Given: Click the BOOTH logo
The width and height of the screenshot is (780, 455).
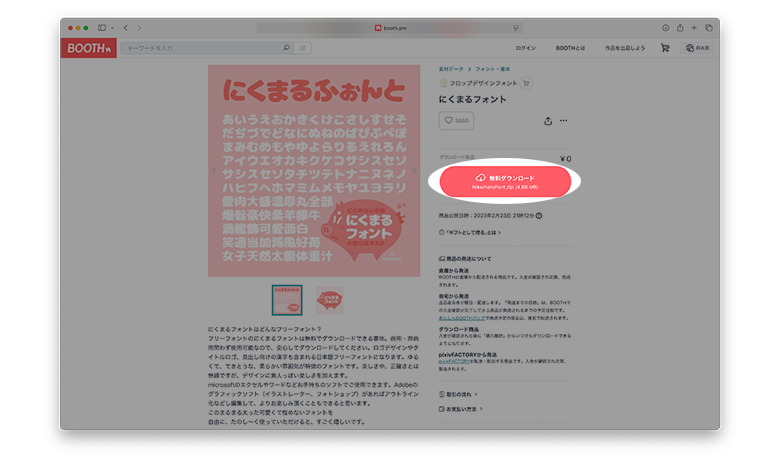Looking at the screenshot, I should [89, 48].
